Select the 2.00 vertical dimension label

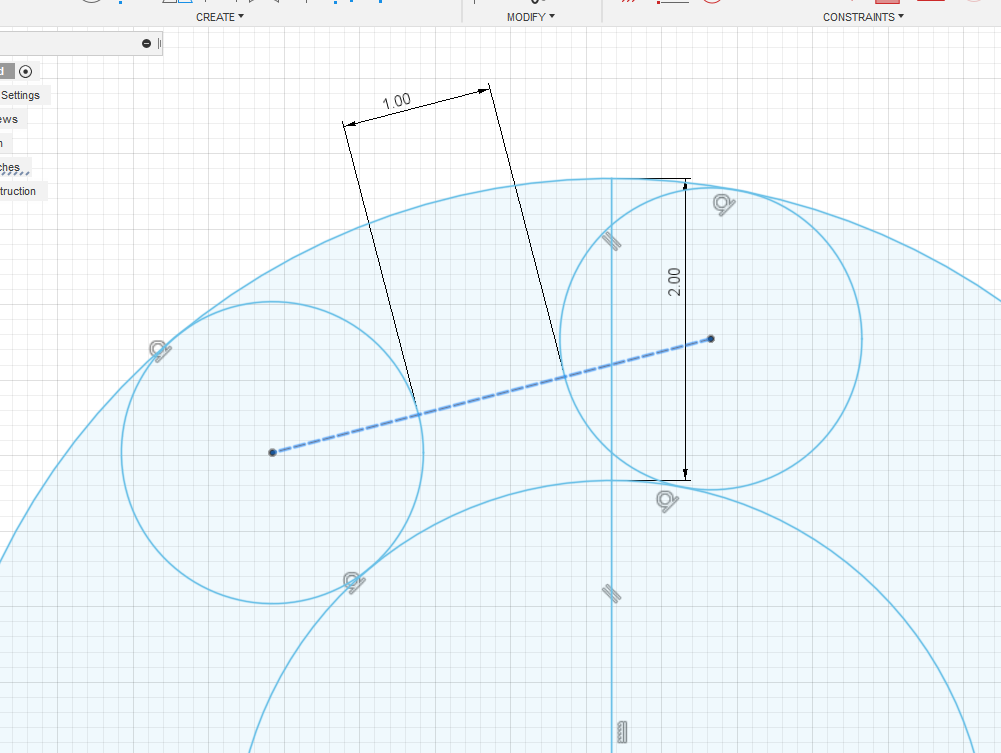[672, 282]
